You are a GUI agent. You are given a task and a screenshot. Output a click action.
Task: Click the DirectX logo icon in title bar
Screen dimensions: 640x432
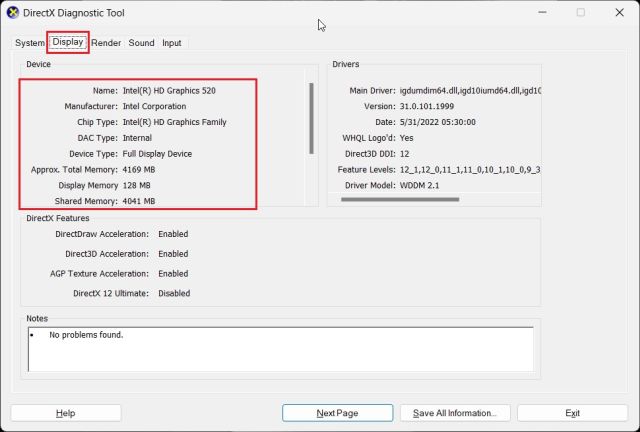(x=13, y=13)
